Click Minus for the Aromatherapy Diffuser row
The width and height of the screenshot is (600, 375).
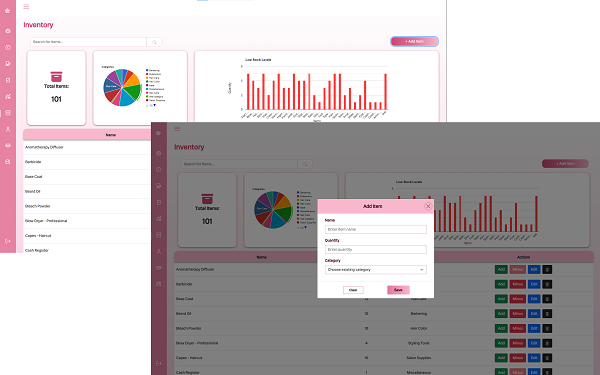[x=517, y=269]
